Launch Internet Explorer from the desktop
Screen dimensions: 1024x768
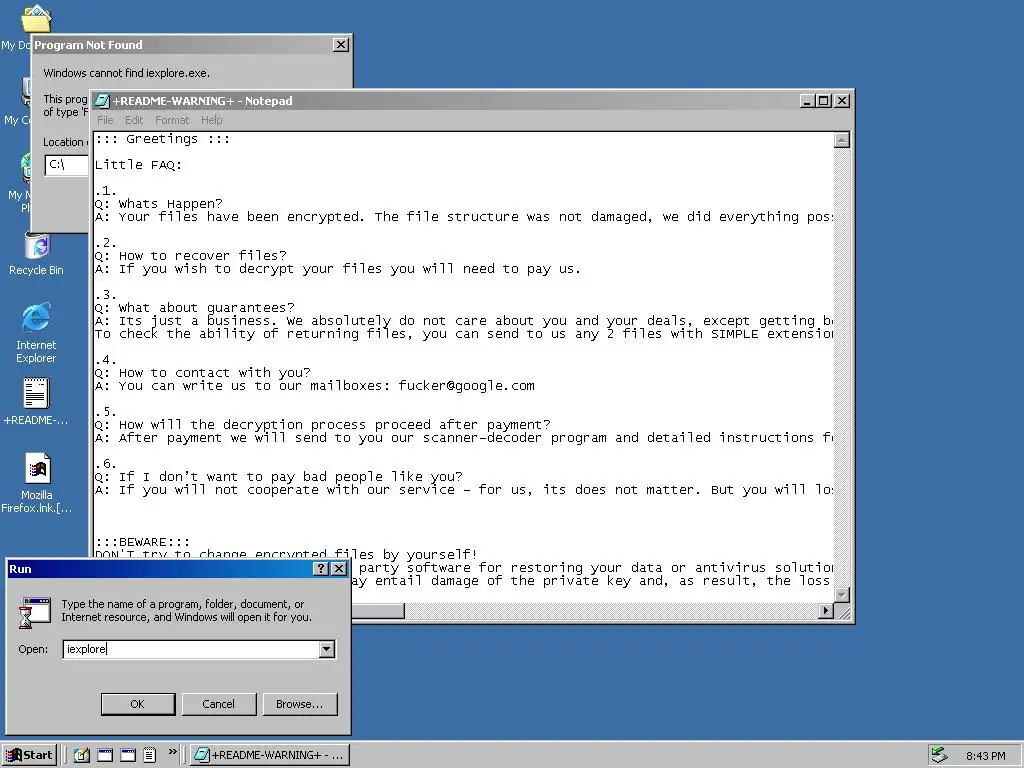pos(37,318)
